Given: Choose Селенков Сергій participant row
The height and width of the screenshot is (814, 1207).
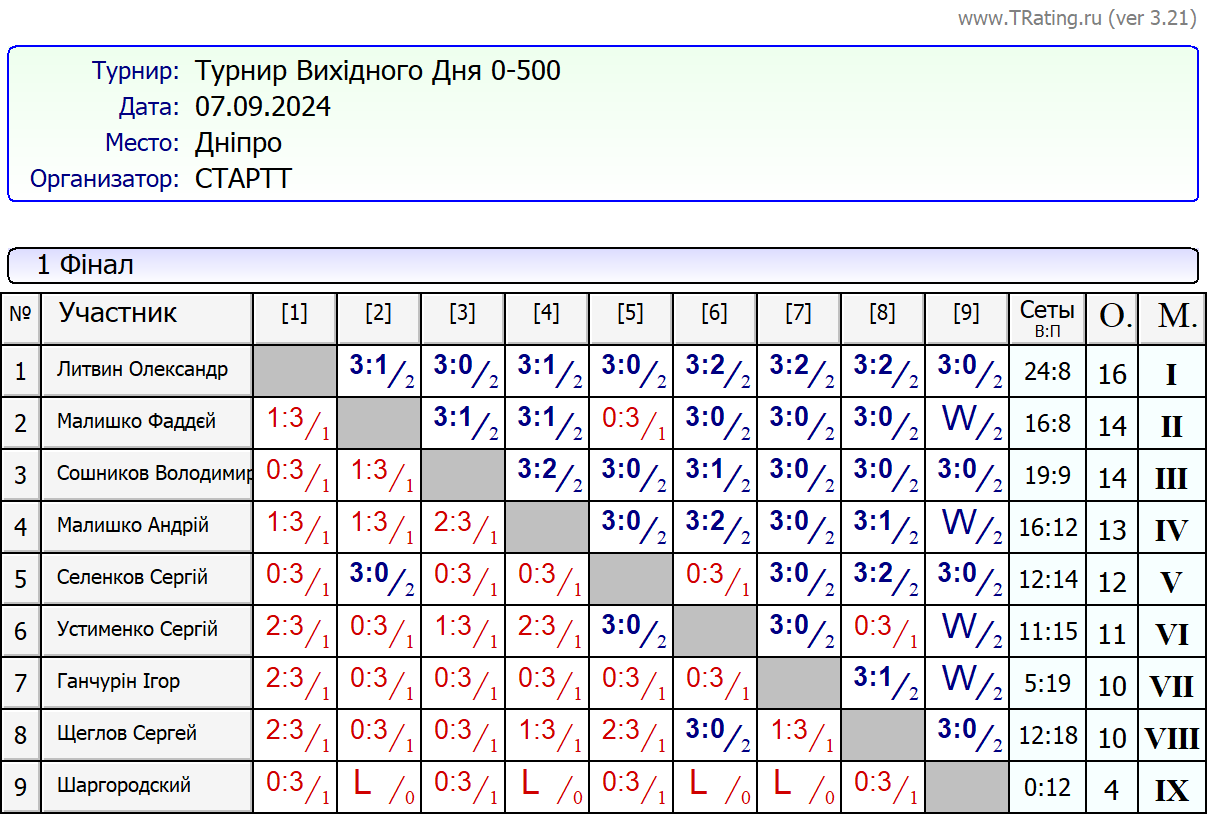Looking at the screenshot, I should pos(146,578).
